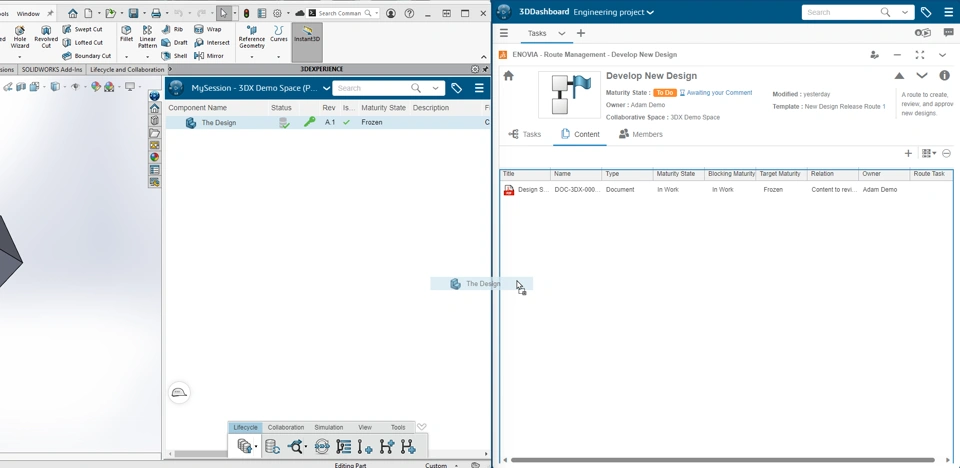
Task: Select the Hole Wizard tool
Action: pyautogui.click(x=20, y=37)
